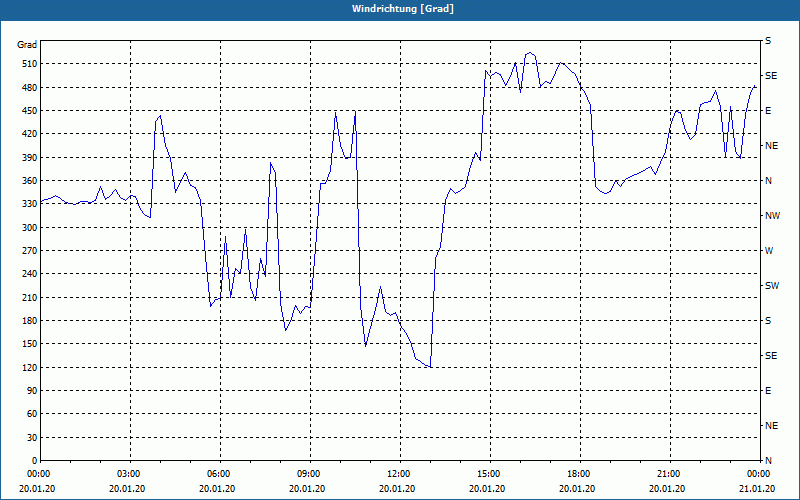Click the 150 y-axis label

29,344
